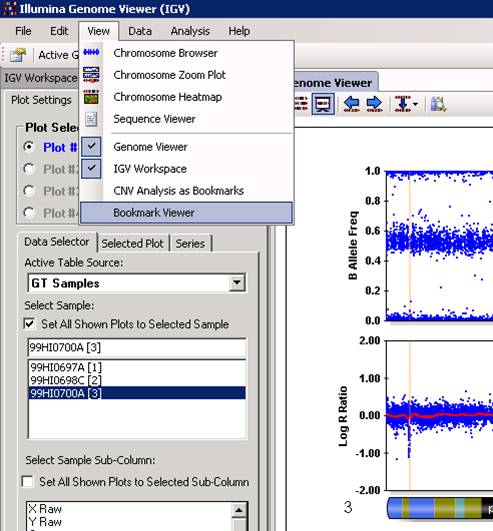Select the Chromosome Zoom Plot icon
493x531 pixels.
coord(91,75)
